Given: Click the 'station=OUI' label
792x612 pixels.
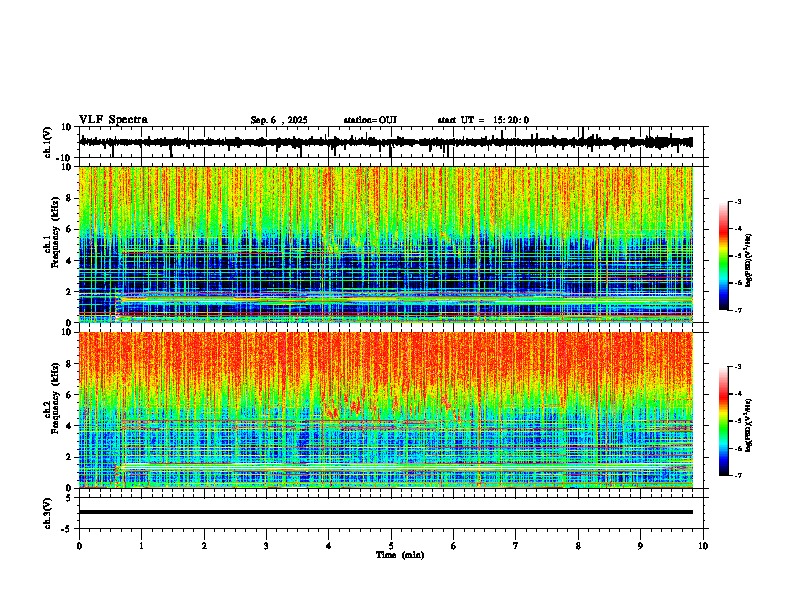Looking at the screenshot, I should (x=370, y=120).
